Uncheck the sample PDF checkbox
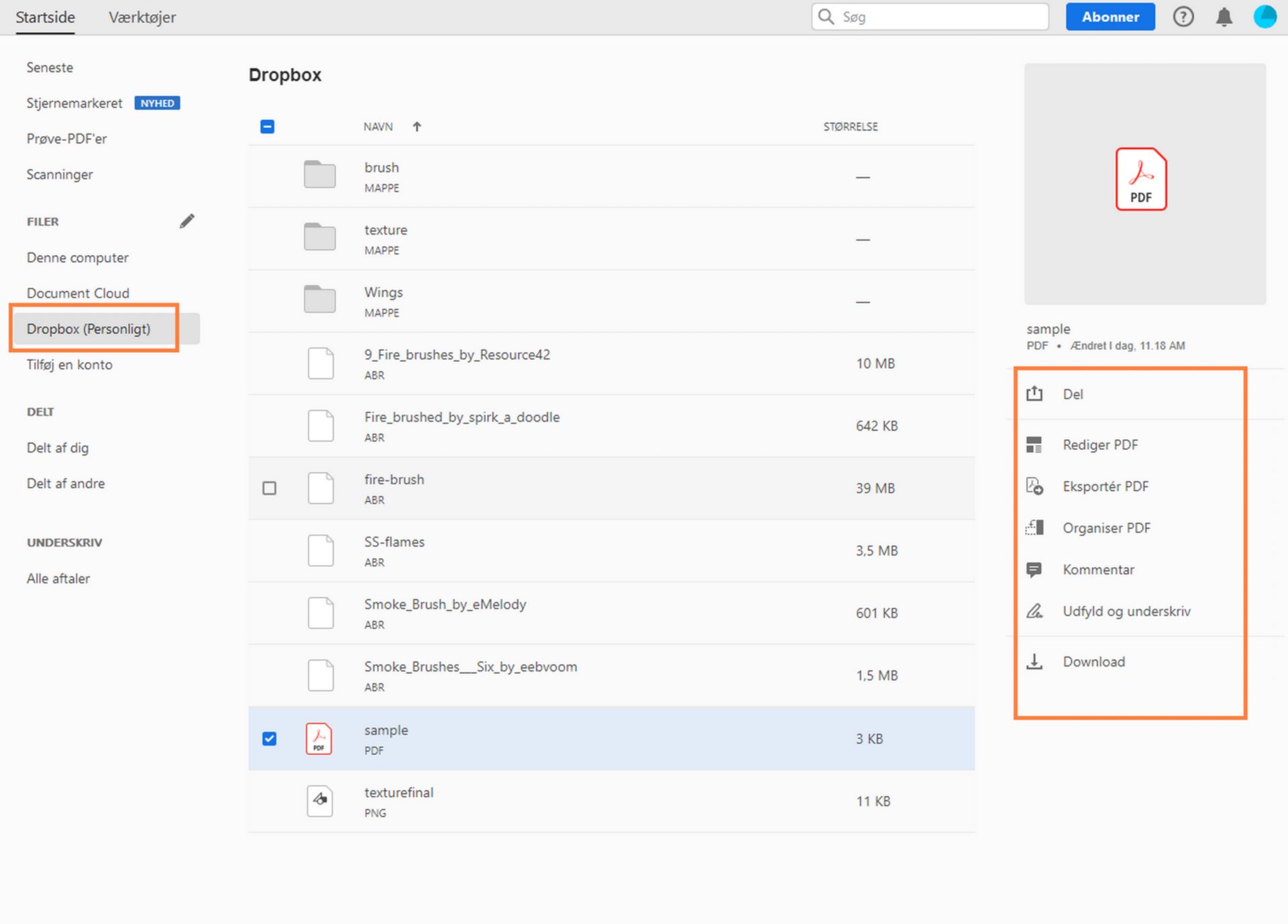This screenshot has height=924, width=1288. 269,738
